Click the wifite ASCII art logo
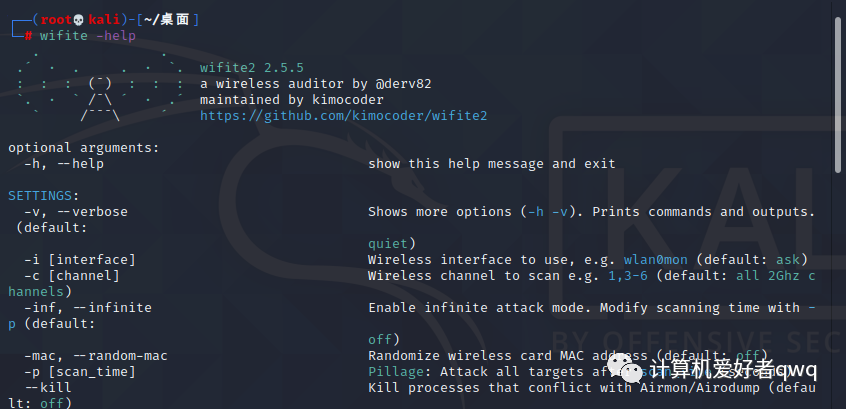The image size is (846, 409). (100, 86)
